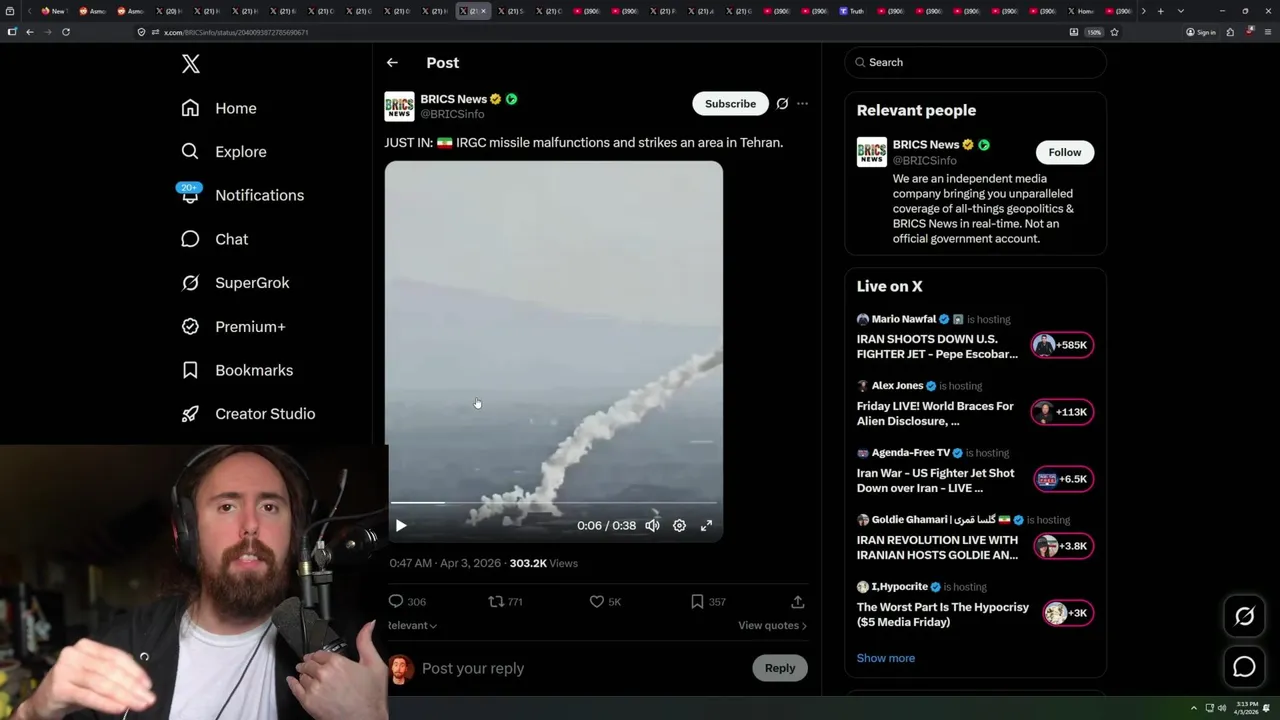Click the X logo in the sidebar
The image size is (1280, 720).
(191, 64)
